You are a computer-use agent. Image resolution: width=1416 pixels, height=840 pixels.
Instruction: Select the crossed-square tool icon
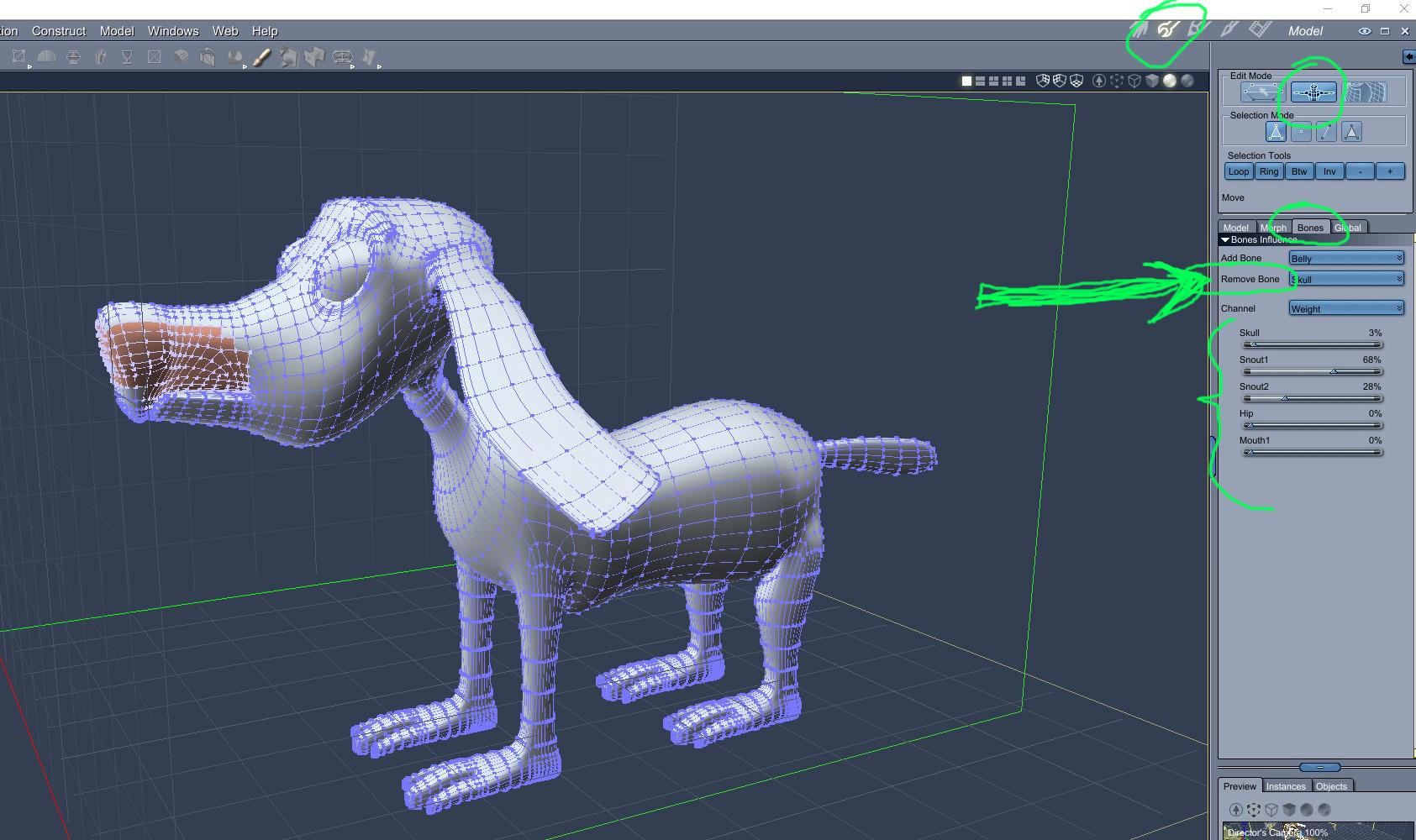154,57
